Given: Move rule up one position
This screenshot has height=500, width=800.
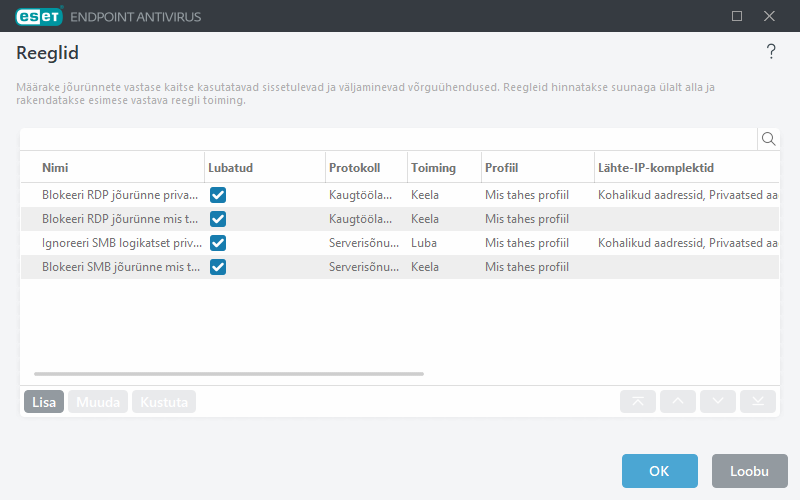Looking at the screenshot, I should [x=678, y=401].
